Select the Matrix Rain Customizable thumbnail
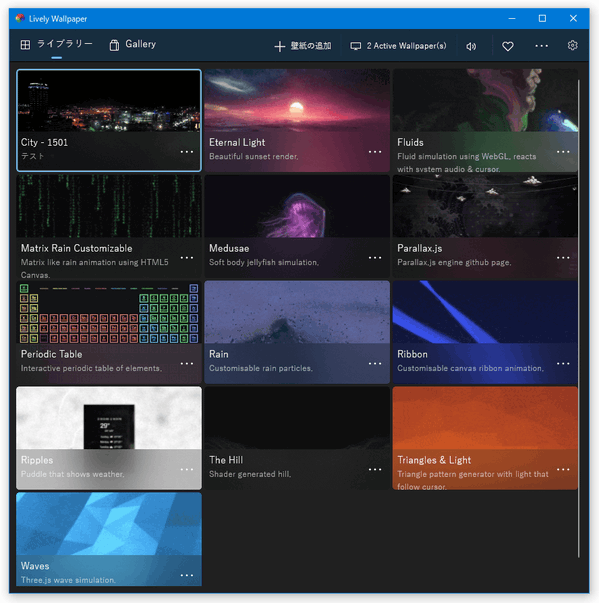Viewport: 599px width, 603px height. tap(109, 206)
